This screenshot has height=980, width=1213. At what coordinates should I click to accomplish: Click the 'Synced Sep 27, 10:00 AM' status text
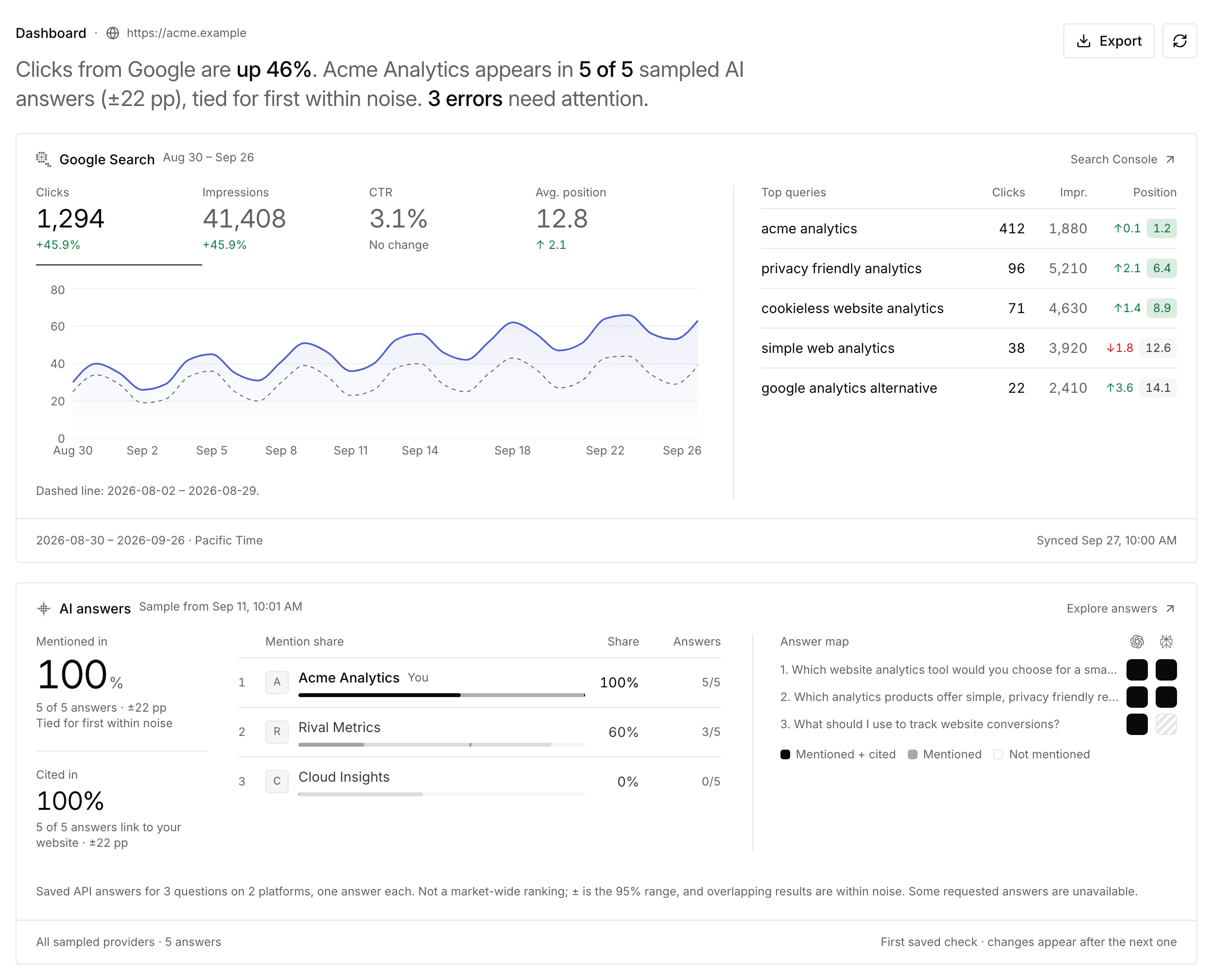[x=1106, y=540]
